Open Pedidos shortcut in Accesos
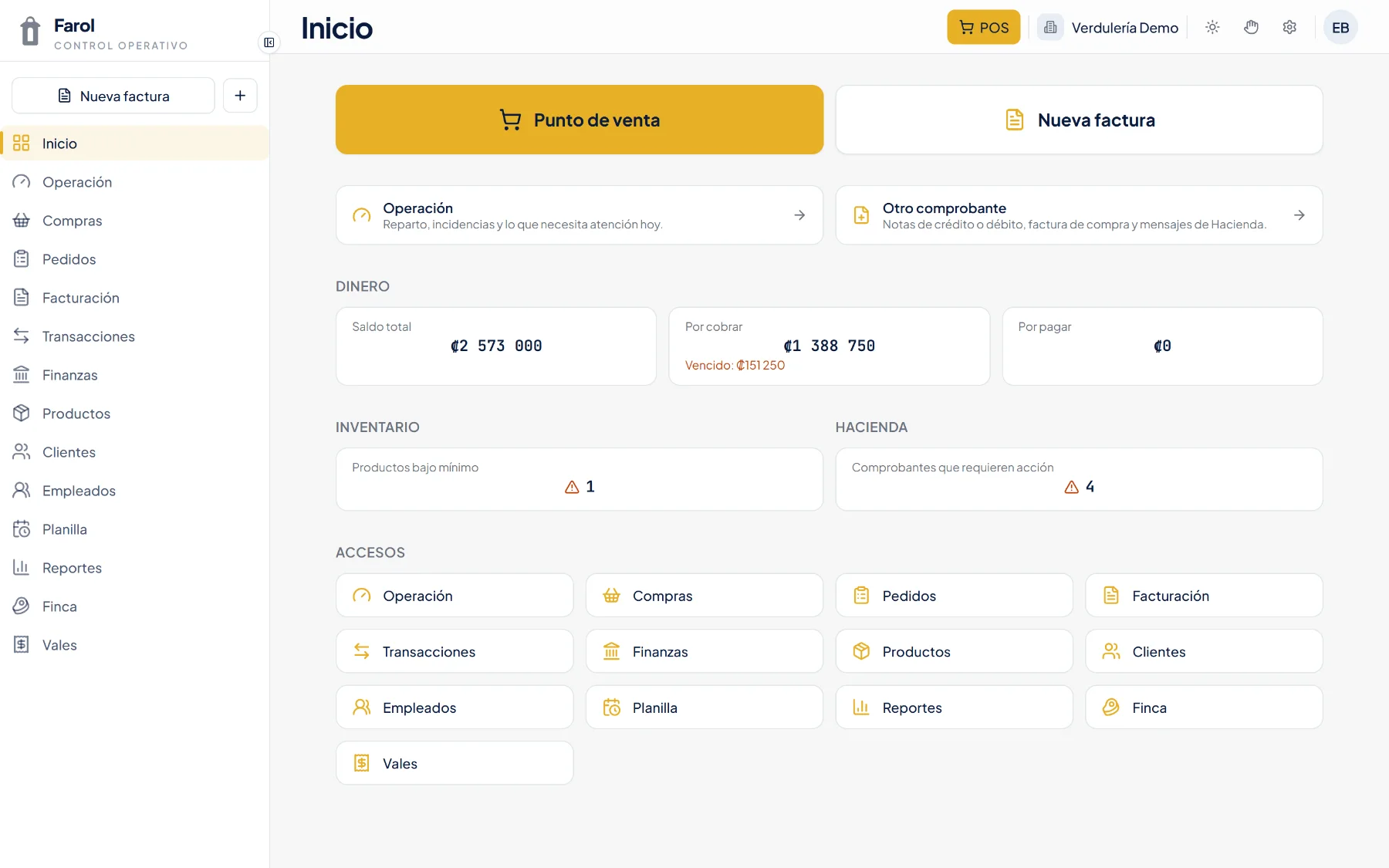1389x868 pixels. (x=955, y=596)
